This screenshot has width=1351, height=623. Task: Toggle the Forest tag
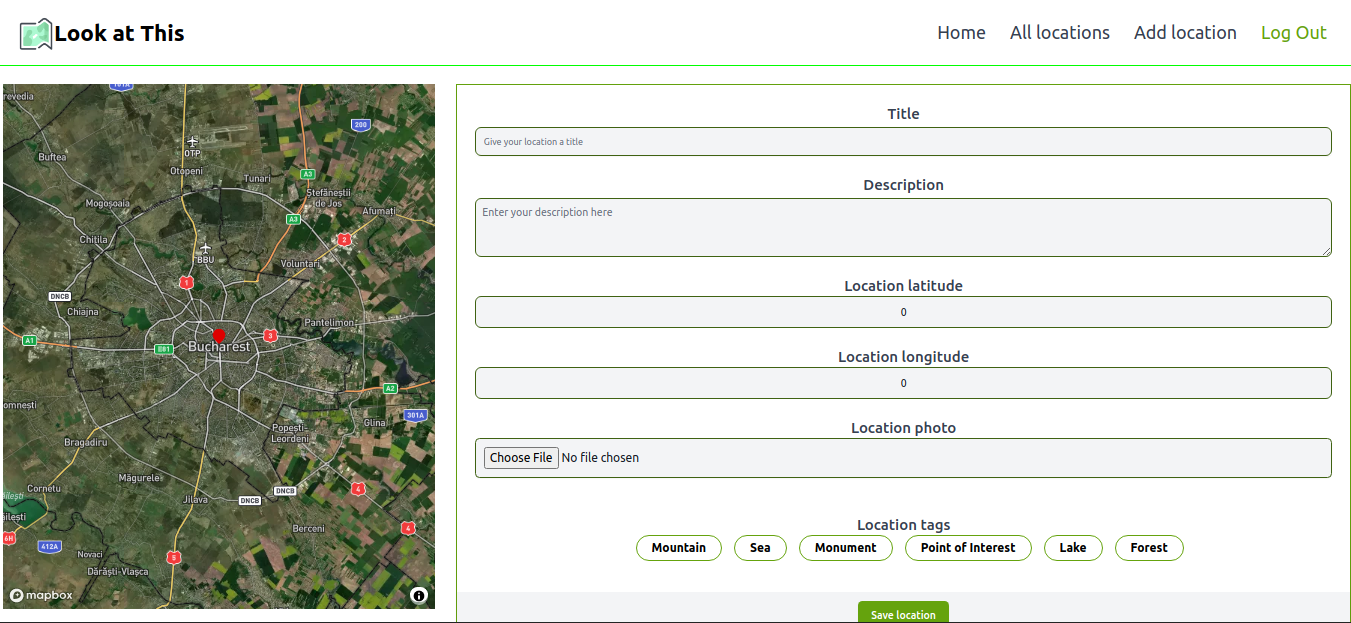(x=1149, y=548)
